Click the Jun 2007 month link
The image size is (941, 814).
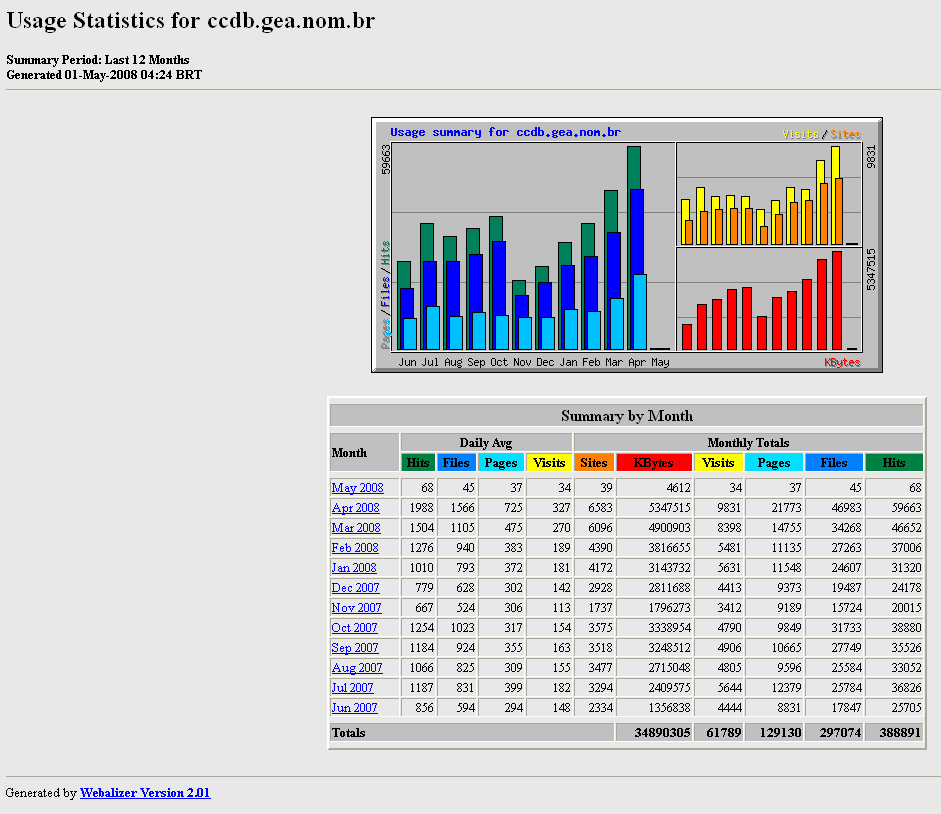(x=354, y=708)
